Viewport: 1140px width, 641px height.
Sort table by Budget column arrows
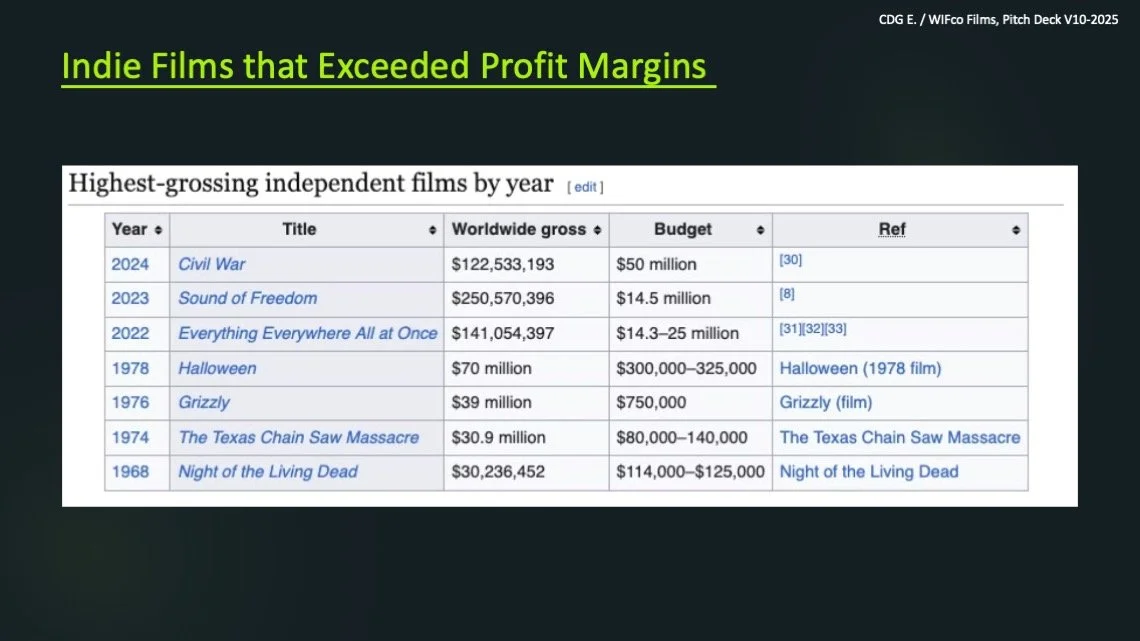point(760,230)
